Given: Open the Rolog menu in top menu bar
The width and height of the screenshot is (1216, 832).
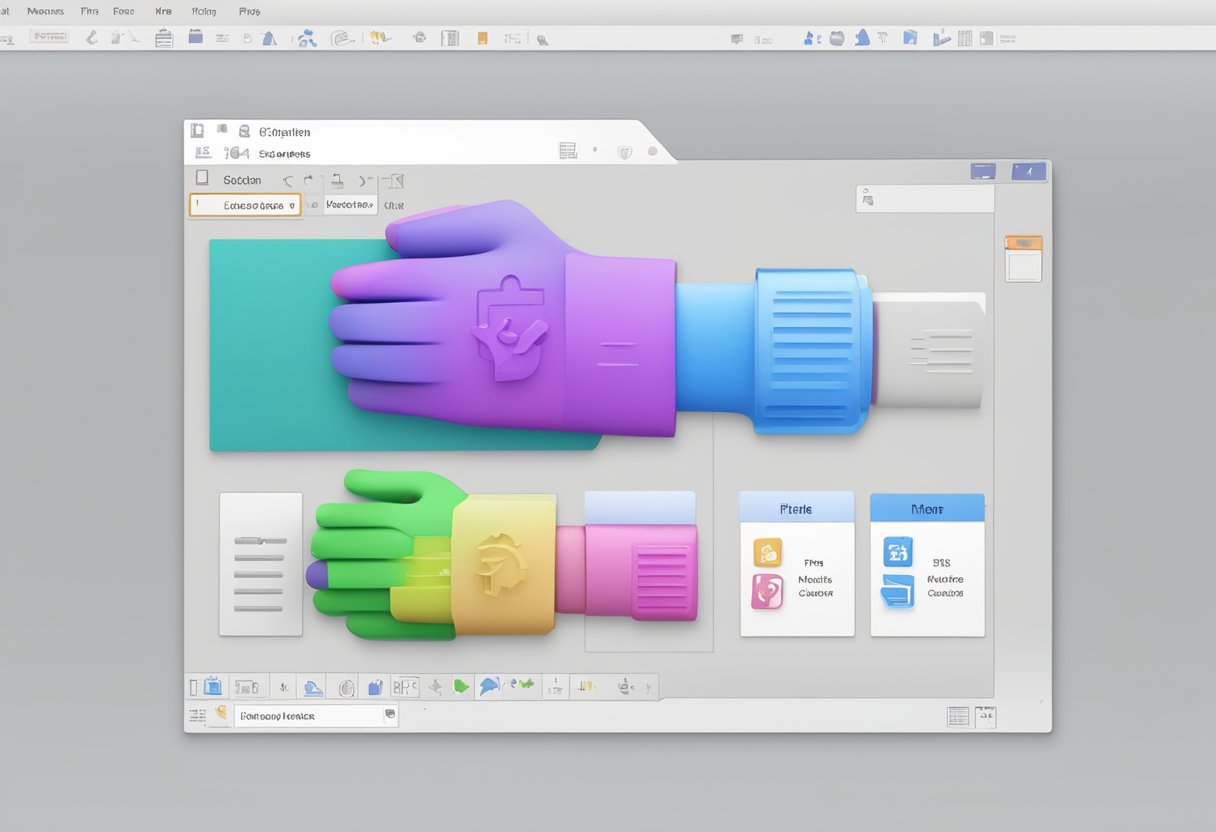Looking at the screenshot, I should [203, 12].
